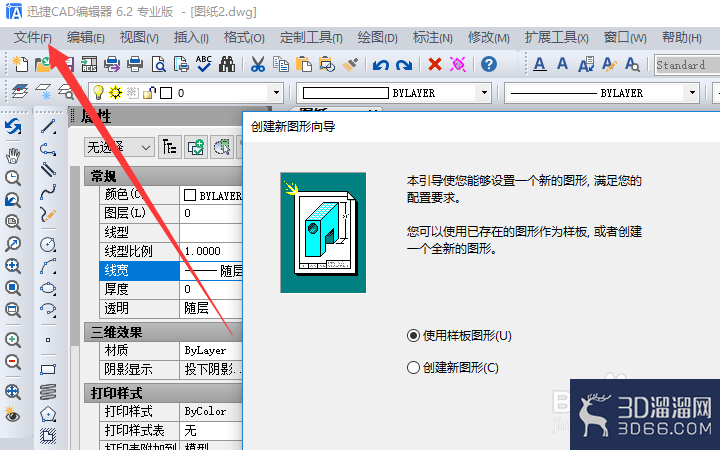Click the Print icon
The image size is (720, 450).
[135, 64]
